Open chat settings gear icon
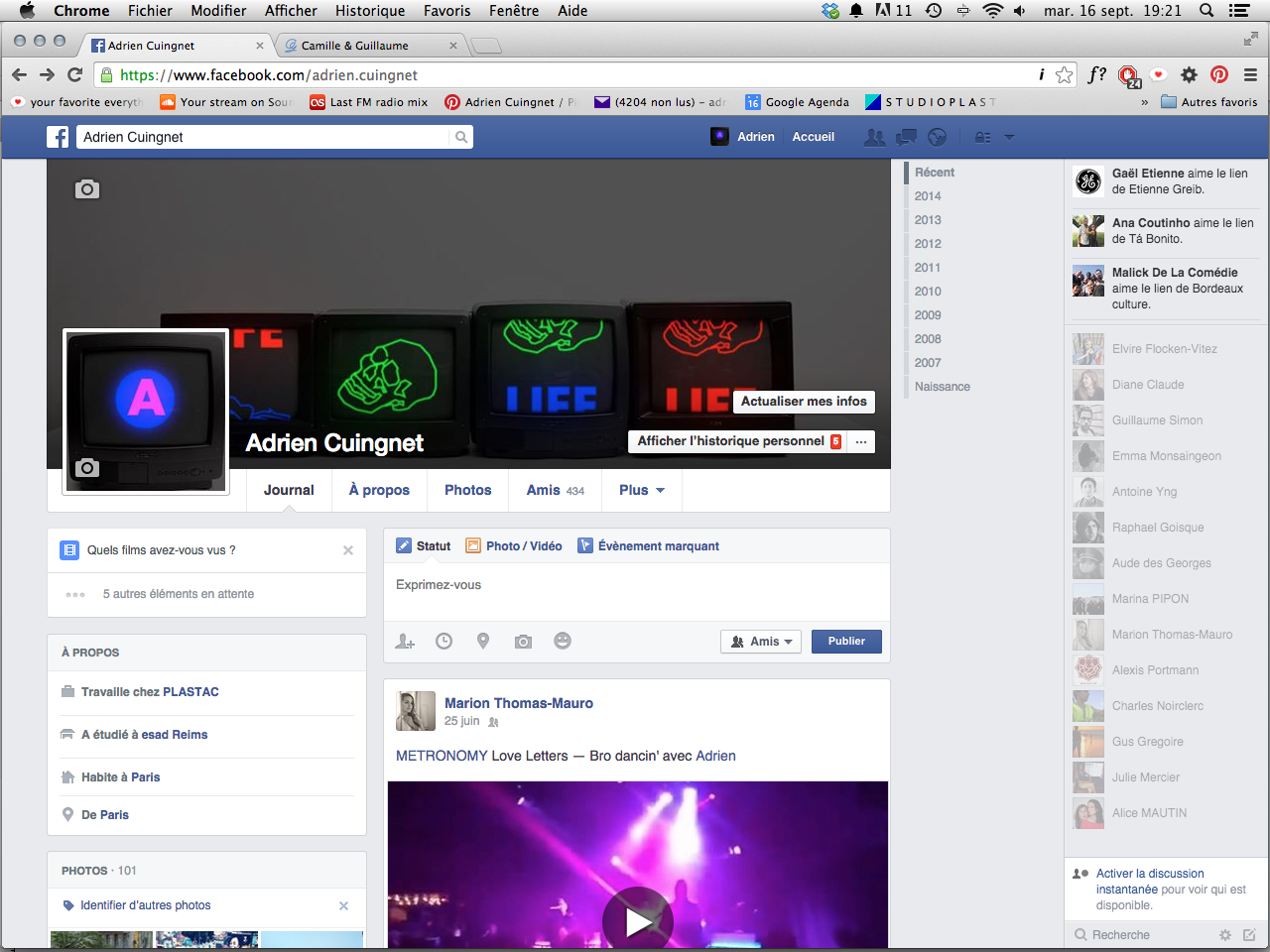 [x=1225, y=935]
